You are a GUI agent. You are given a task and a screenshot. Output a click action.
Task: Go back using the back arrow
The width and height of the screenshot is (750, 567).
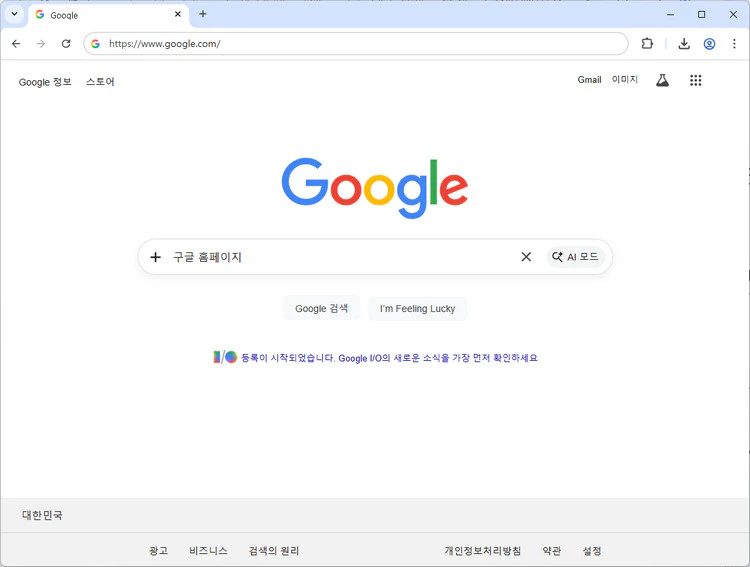pyautogui.click(x=16, y=44)
